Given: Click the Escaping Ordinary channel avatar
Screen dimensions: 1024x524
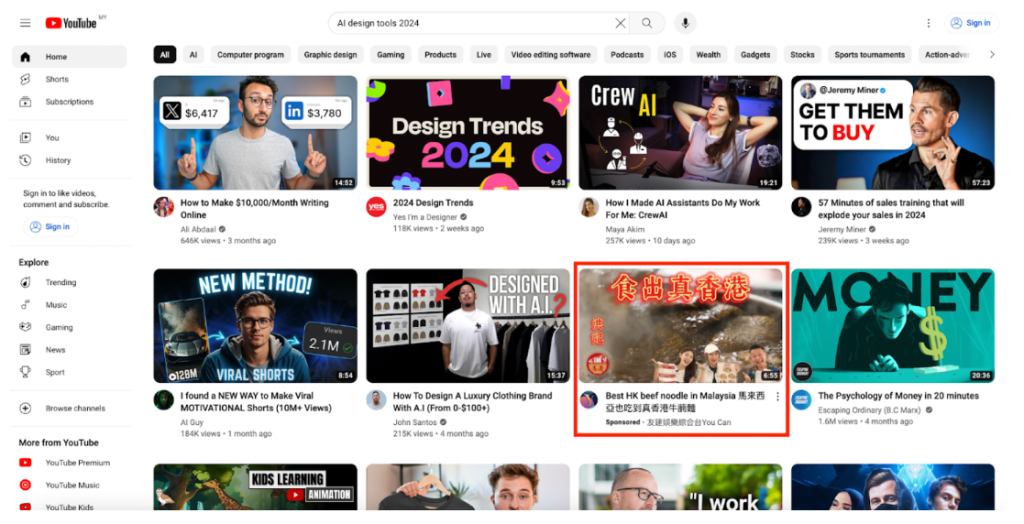Looking at the screenshot, I should [801, 400].
